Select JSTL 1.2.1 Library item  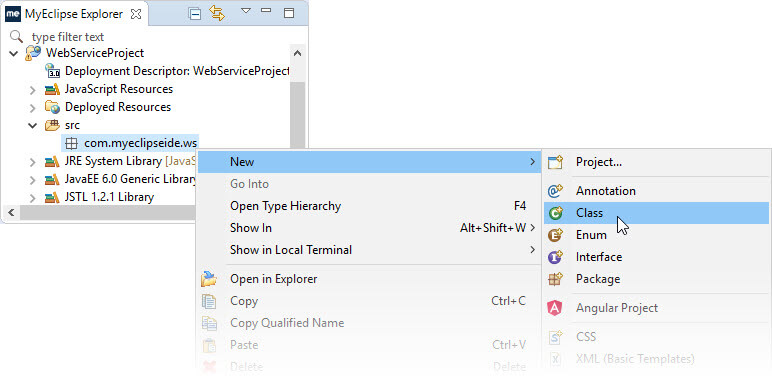tap(109, 197)
